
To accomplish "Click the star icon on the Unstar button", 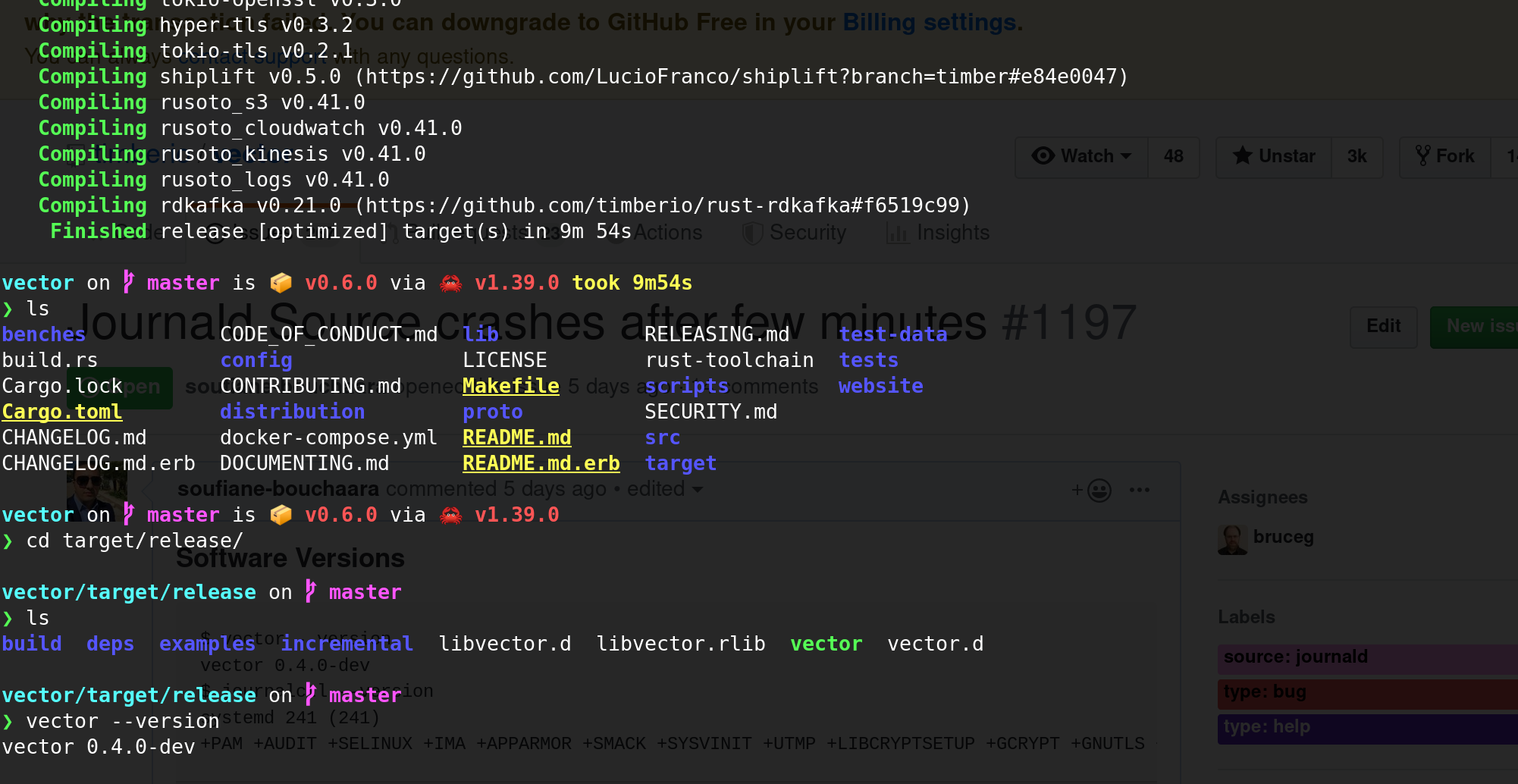I will tap(1242, 156).
